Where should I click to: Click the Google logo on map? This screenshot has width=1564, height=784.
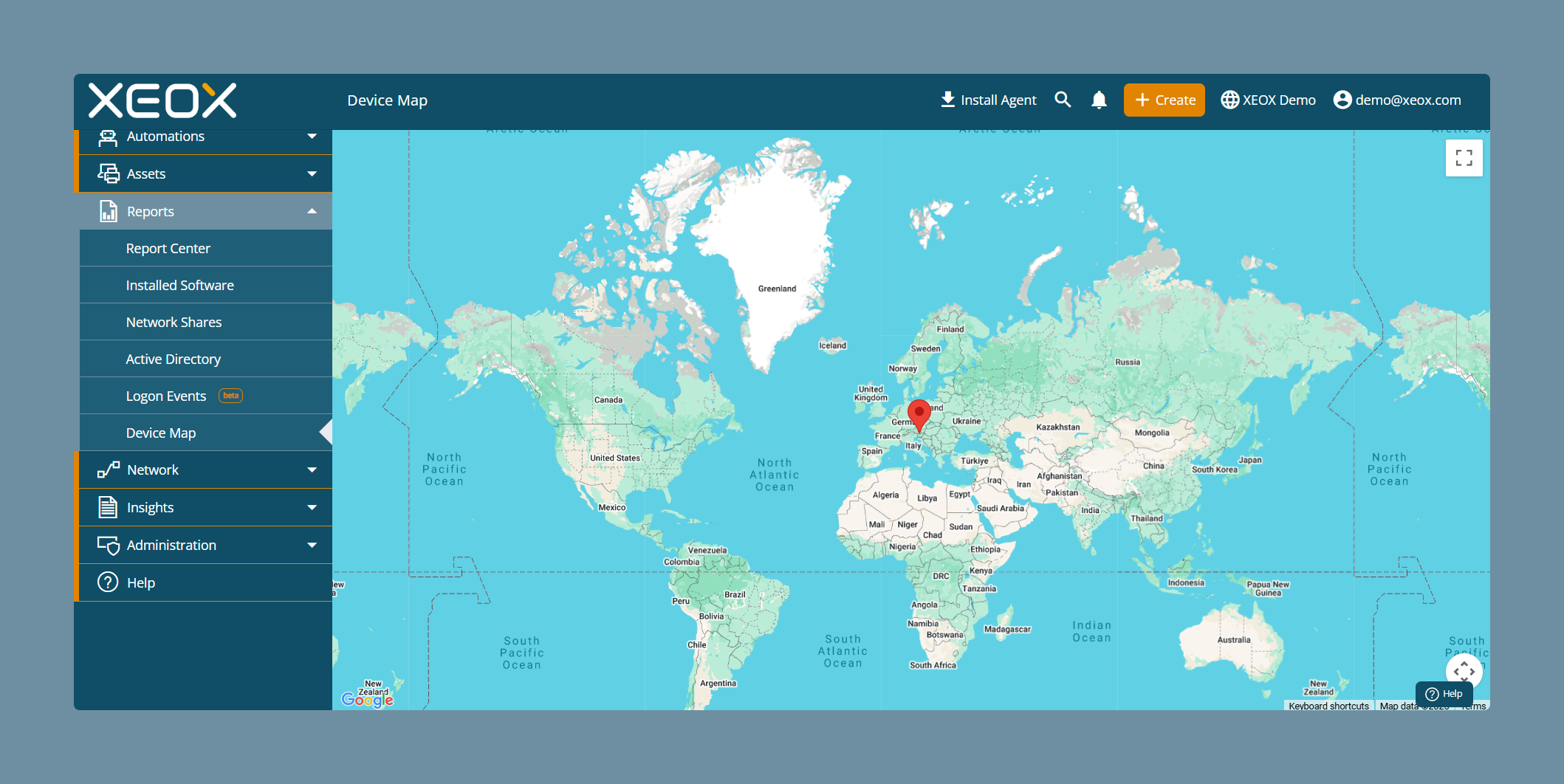pyautogui.click(x=367, y=699)
